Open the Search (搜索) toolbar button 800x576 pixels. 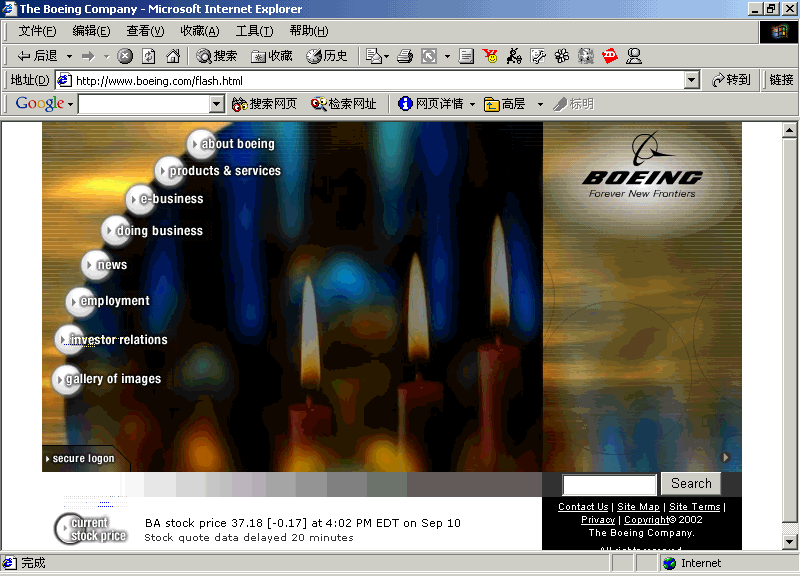point(217,56)
